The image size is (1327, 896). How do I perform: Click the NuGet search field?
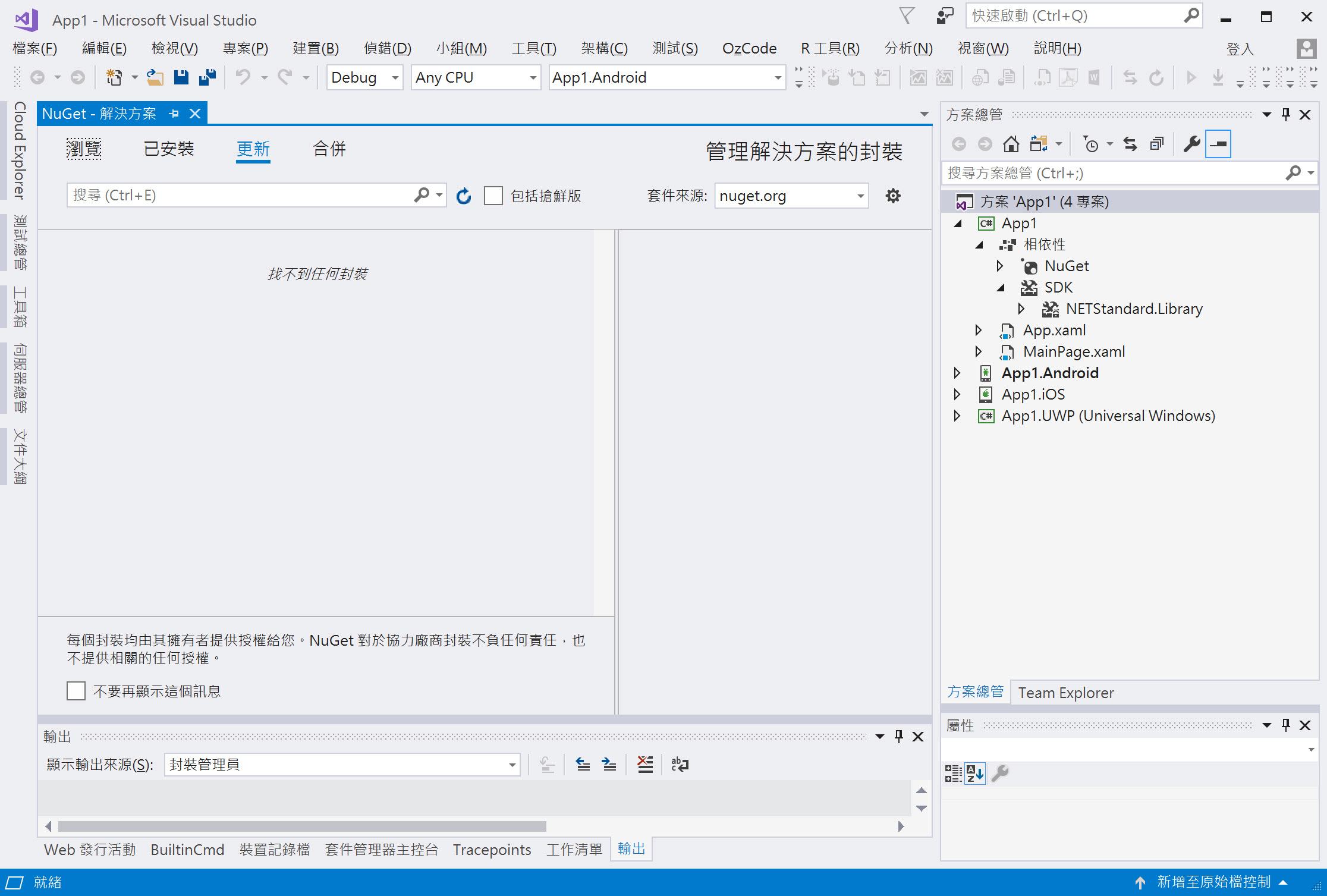pos(240,195)
